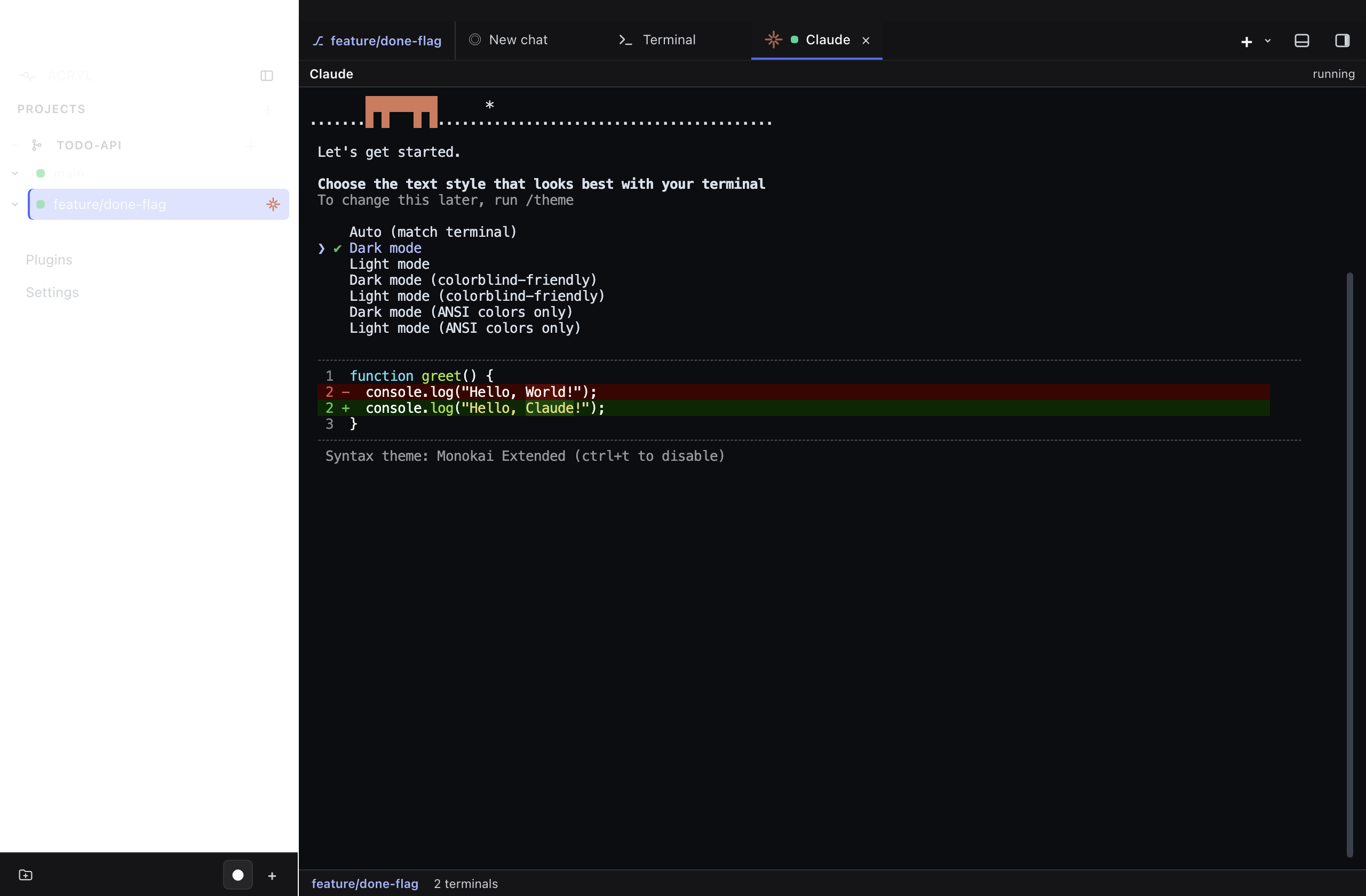The height and width of the screenshot is (896, 1366).
Task: Toggle the right side panel icon
Action: click(1342, 40)
